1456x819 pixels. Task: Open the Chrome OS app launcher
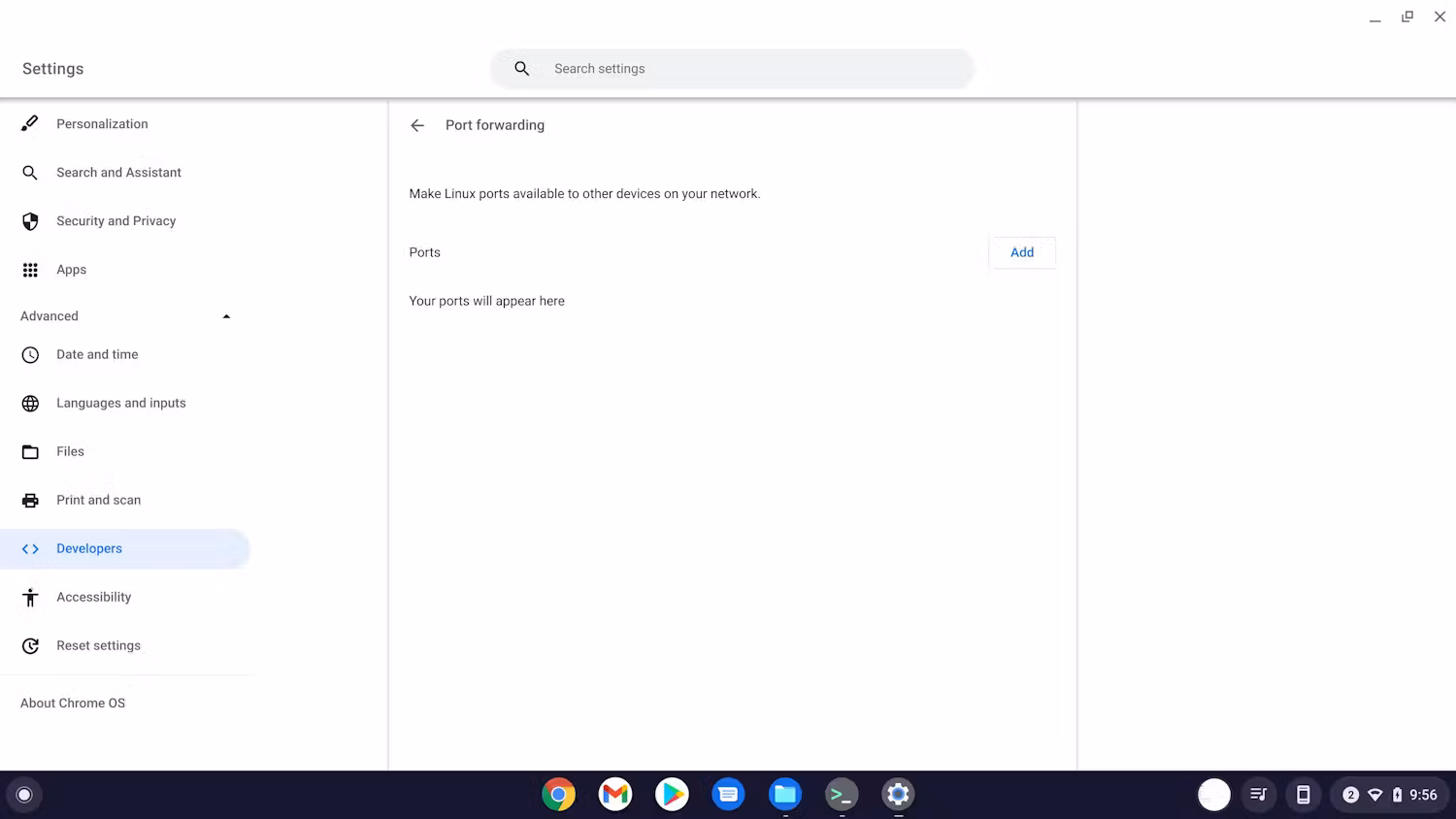point(24,794)
